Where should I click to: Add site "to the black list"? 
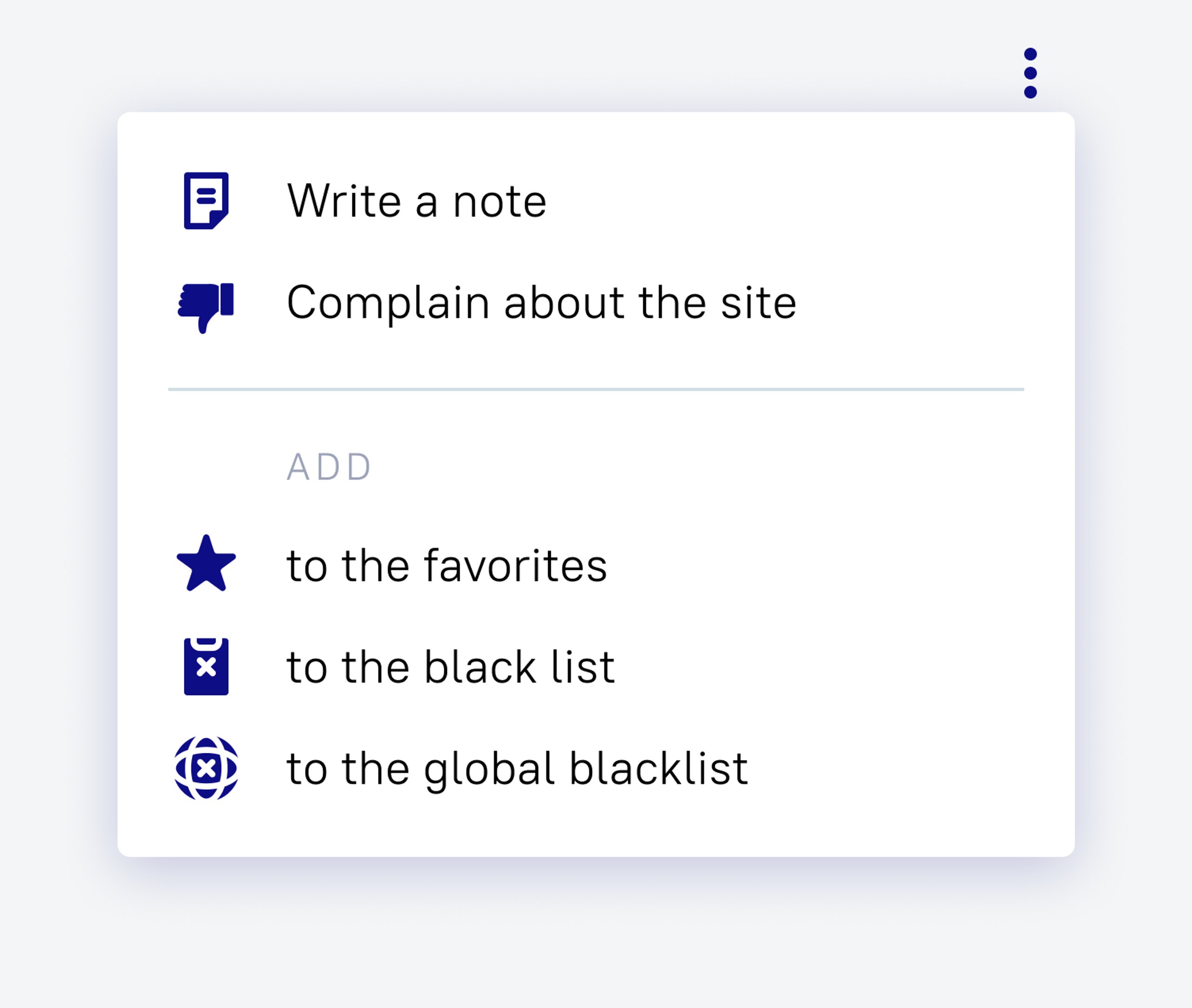596,667
